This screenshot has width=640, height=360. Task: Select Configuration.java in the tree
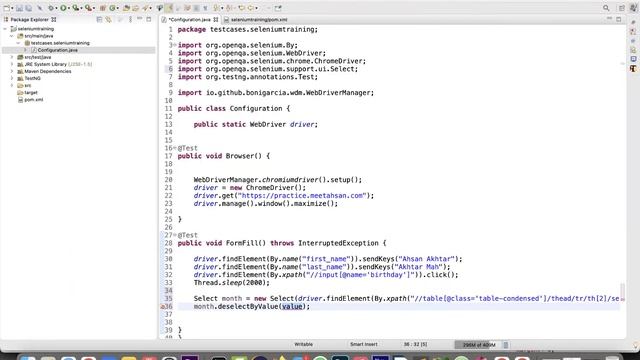coord(57,50)
